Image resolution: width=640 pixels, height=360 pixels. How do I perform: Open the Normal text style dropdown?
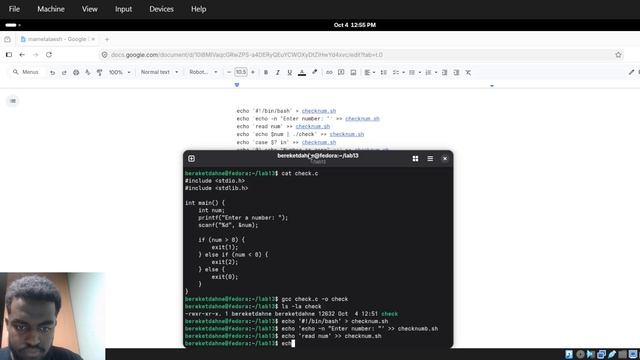click(159, 72)
